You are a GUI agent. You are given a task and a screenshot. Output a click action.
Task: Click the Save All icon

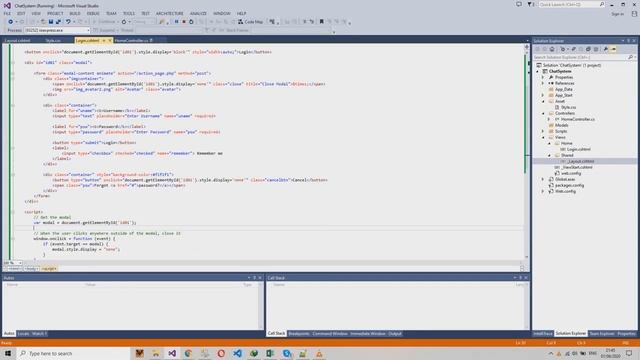58,22
